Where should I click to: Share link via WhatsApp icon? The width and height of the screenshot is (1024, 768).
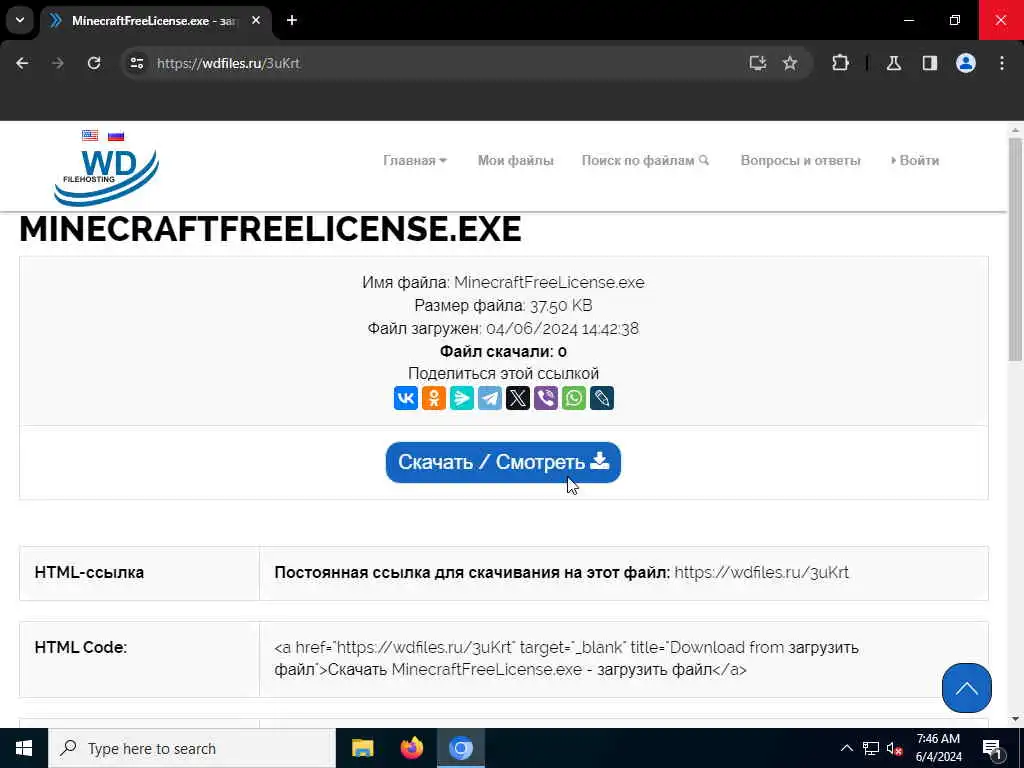click(x=574, y=398)
